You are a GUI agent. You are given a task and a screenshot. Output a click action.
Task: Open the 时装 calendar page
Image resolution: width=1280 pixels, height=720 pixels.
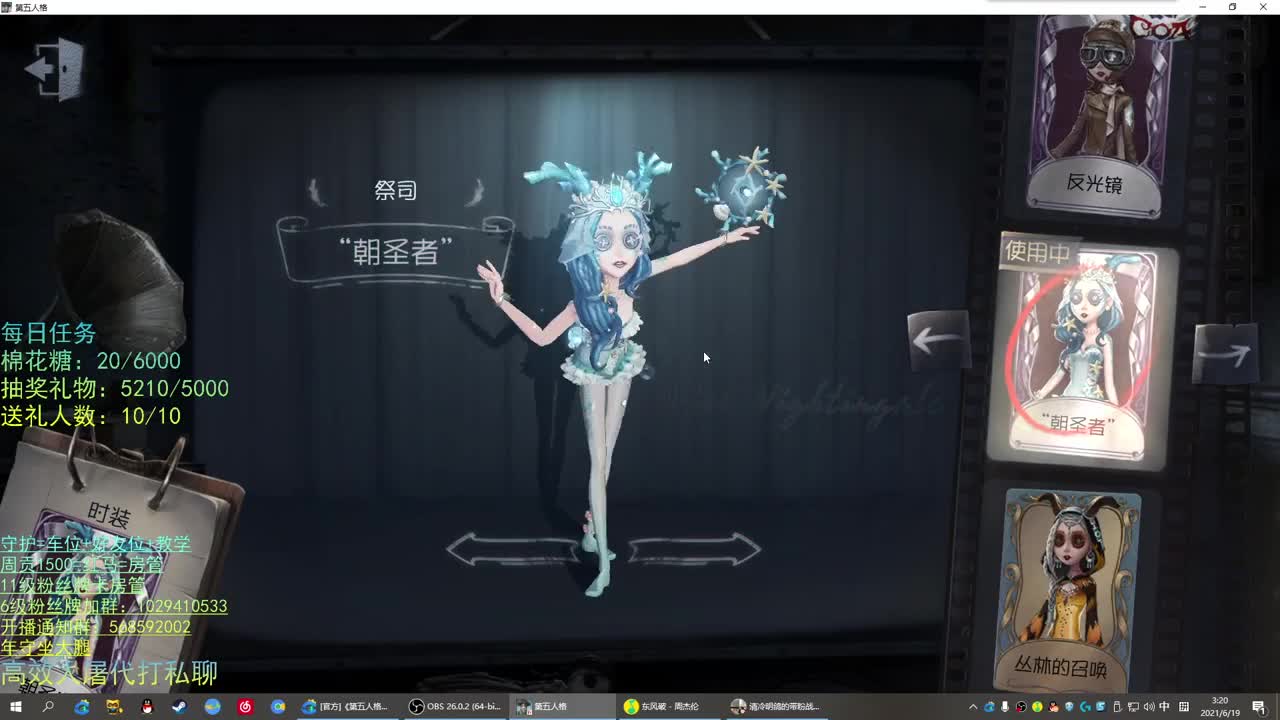click(x=108, y=516)
